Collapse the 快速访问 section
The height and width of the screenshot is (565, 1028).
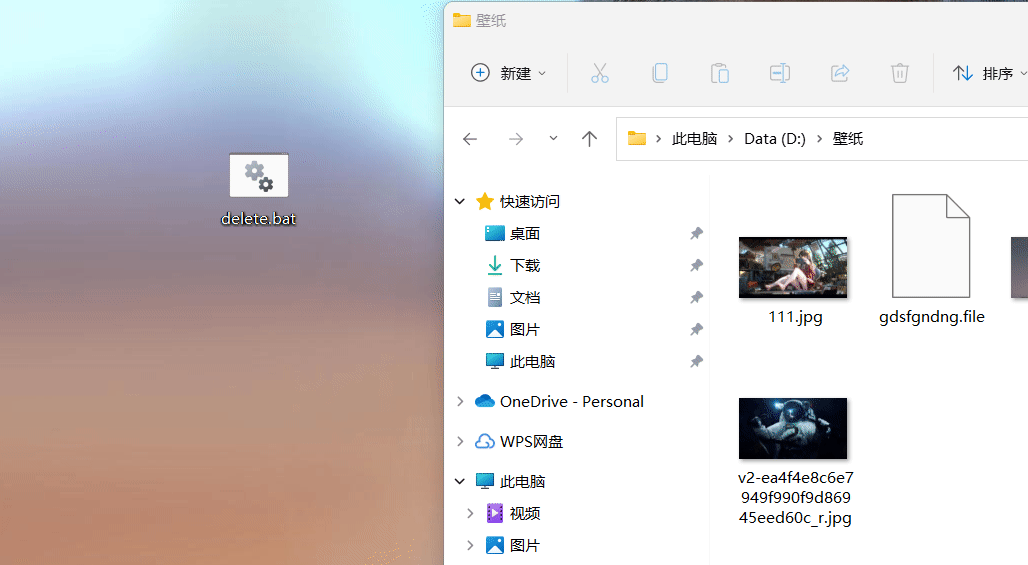point(460,201)
